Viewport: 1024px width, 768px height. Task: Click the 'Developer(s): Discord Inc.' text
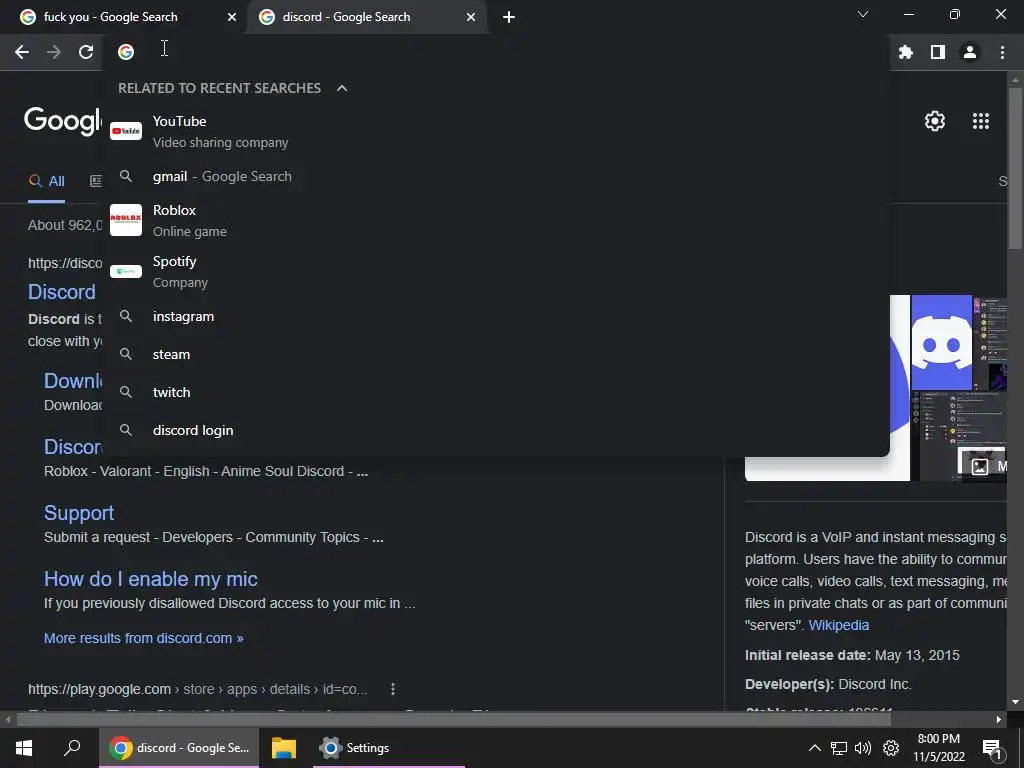[x=828, y=684]
